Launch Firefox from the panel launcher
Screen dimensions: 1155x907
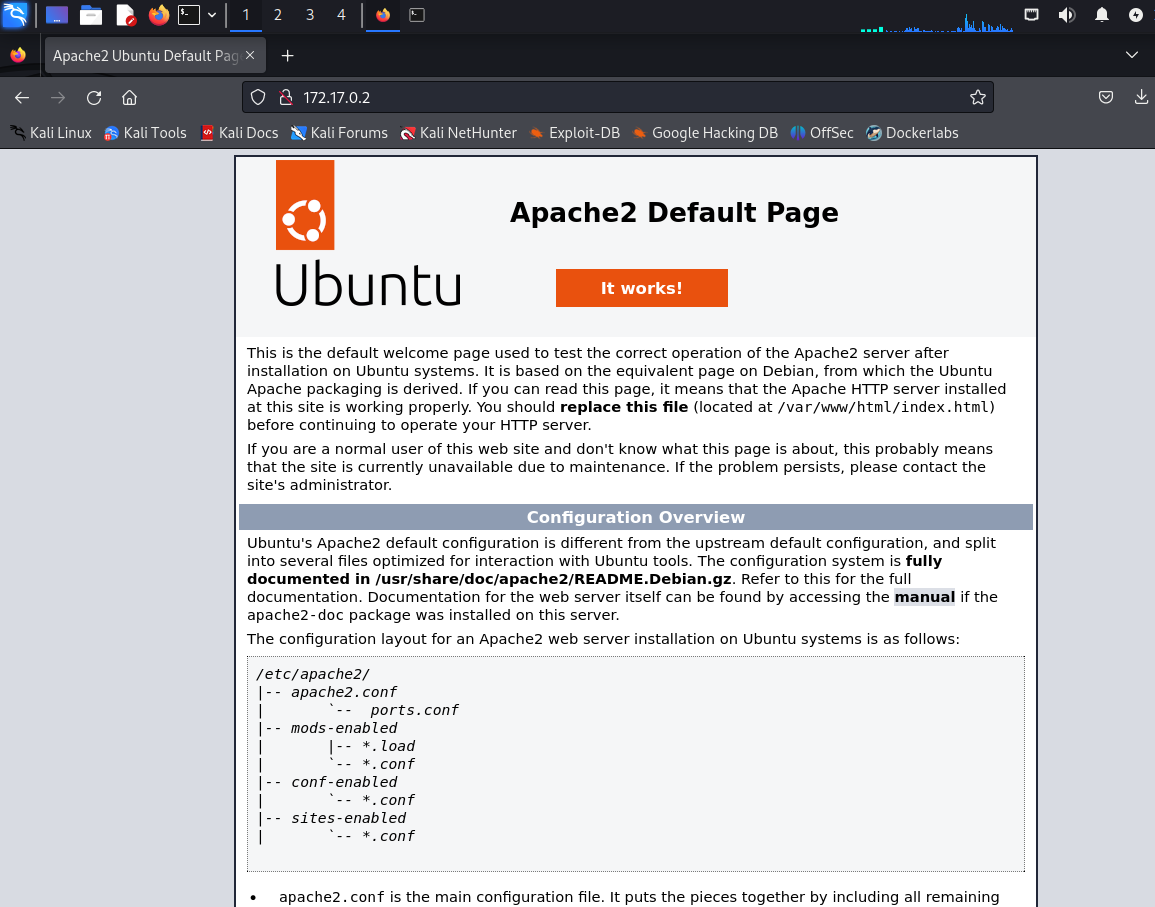(158, 15)
